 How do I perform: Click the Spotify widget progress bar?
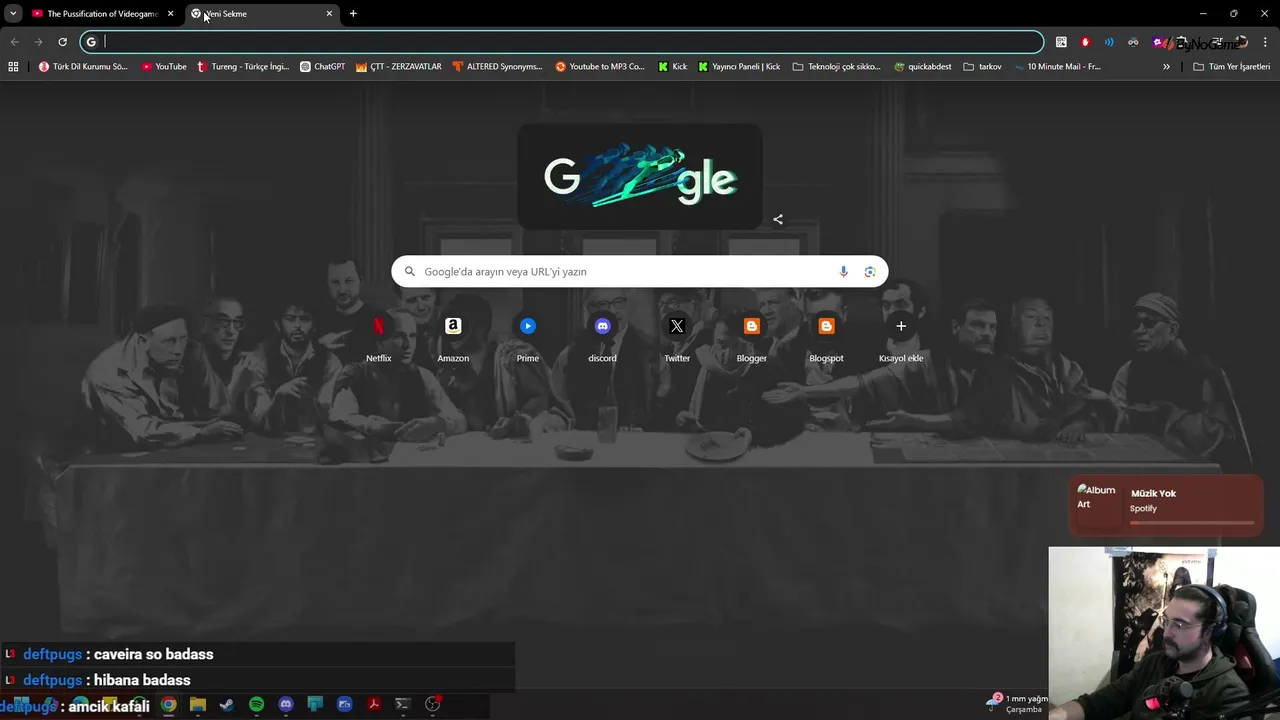(1192, 522)
